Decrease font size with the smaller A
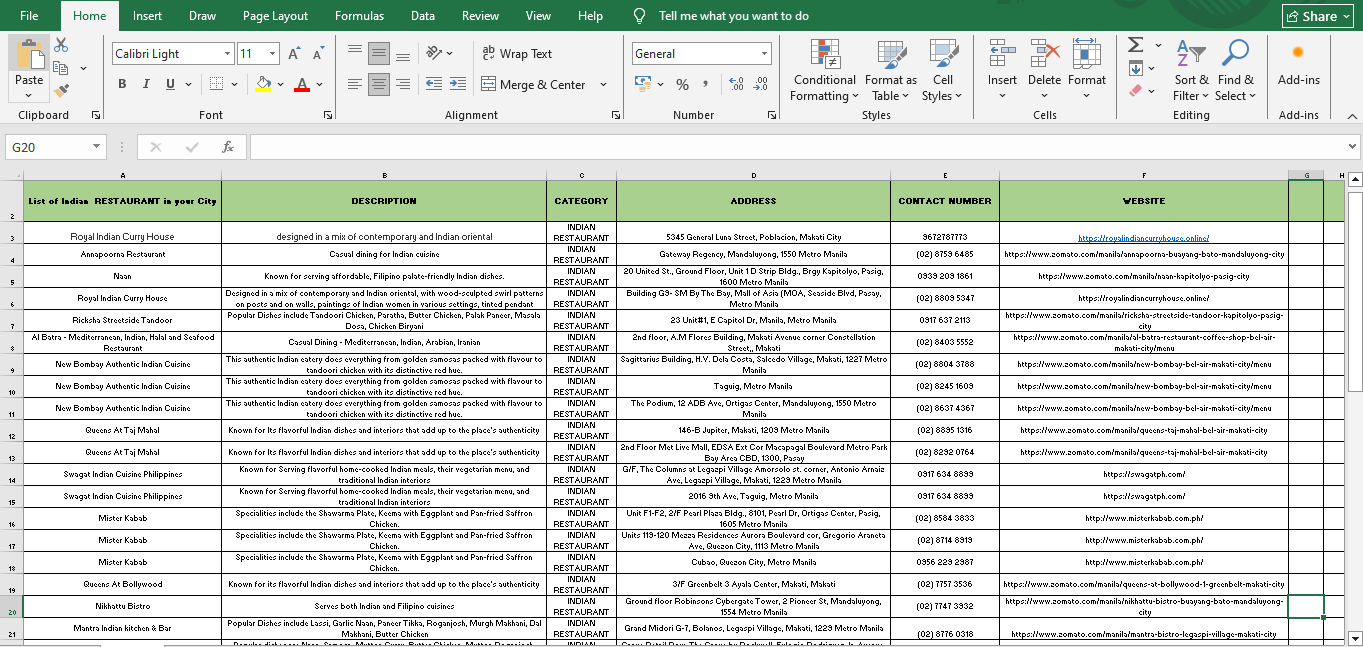The image size is (1363, 647). (319, 54)
